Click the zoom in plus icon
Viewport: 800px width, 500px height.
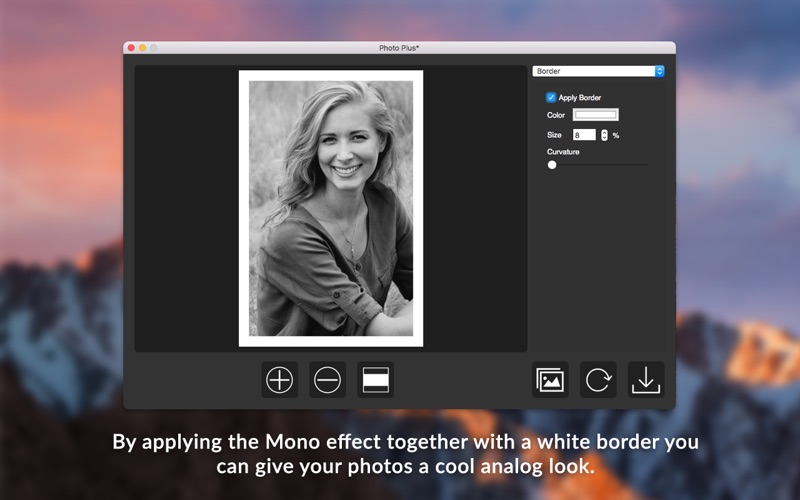coord(279,380)
